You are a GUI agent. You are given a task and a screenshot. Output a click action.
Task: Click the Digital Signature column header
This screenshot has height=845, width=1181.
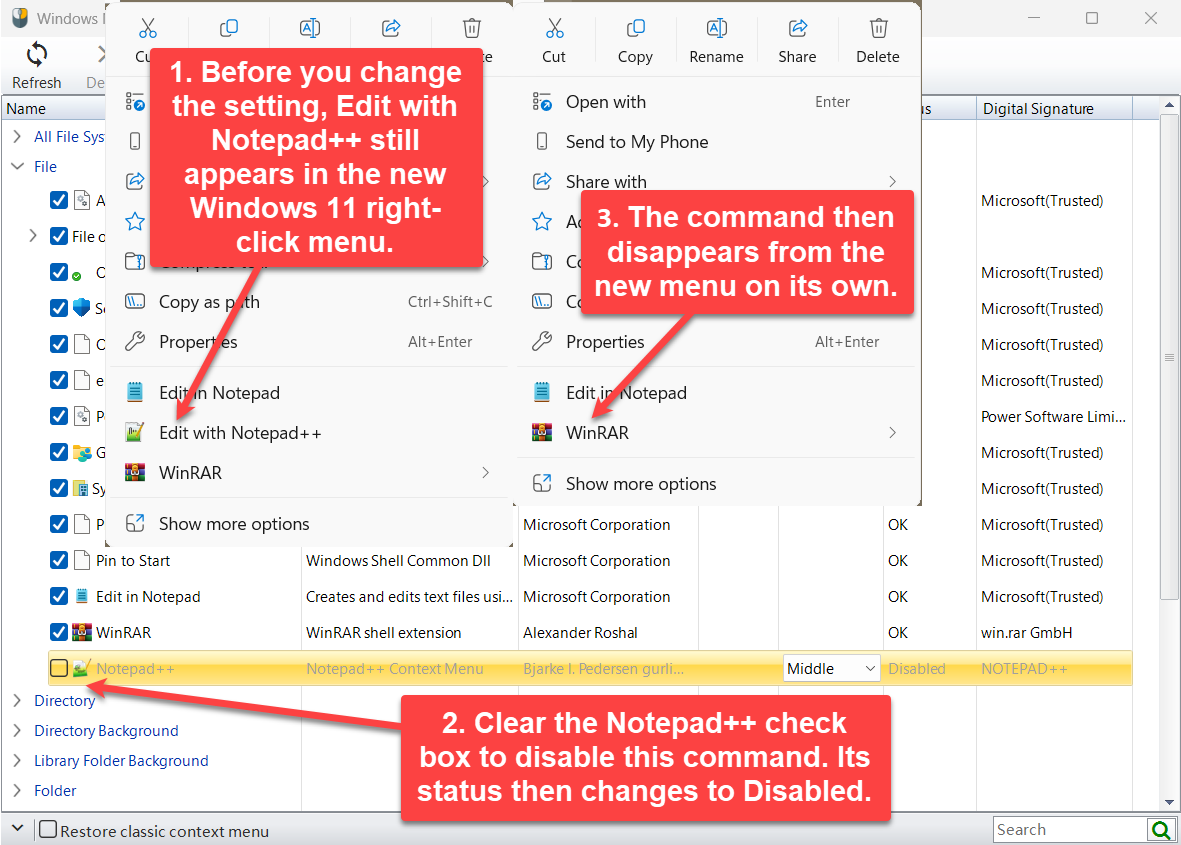(1054, 108)
